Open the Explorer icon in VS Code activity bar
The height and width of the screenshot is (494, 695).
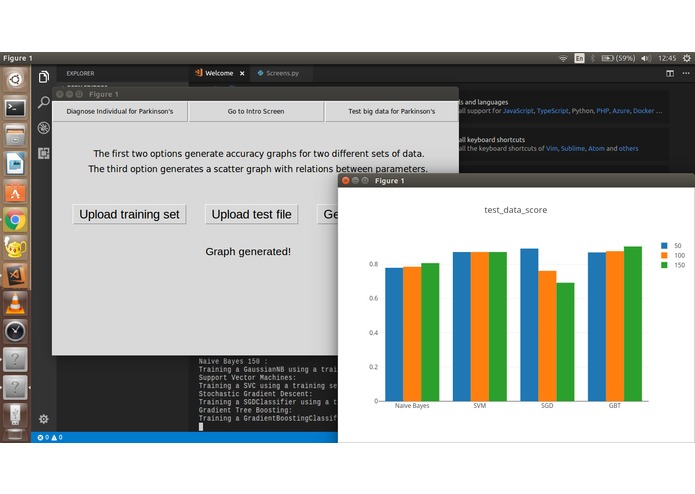click(x=43, y=77)
